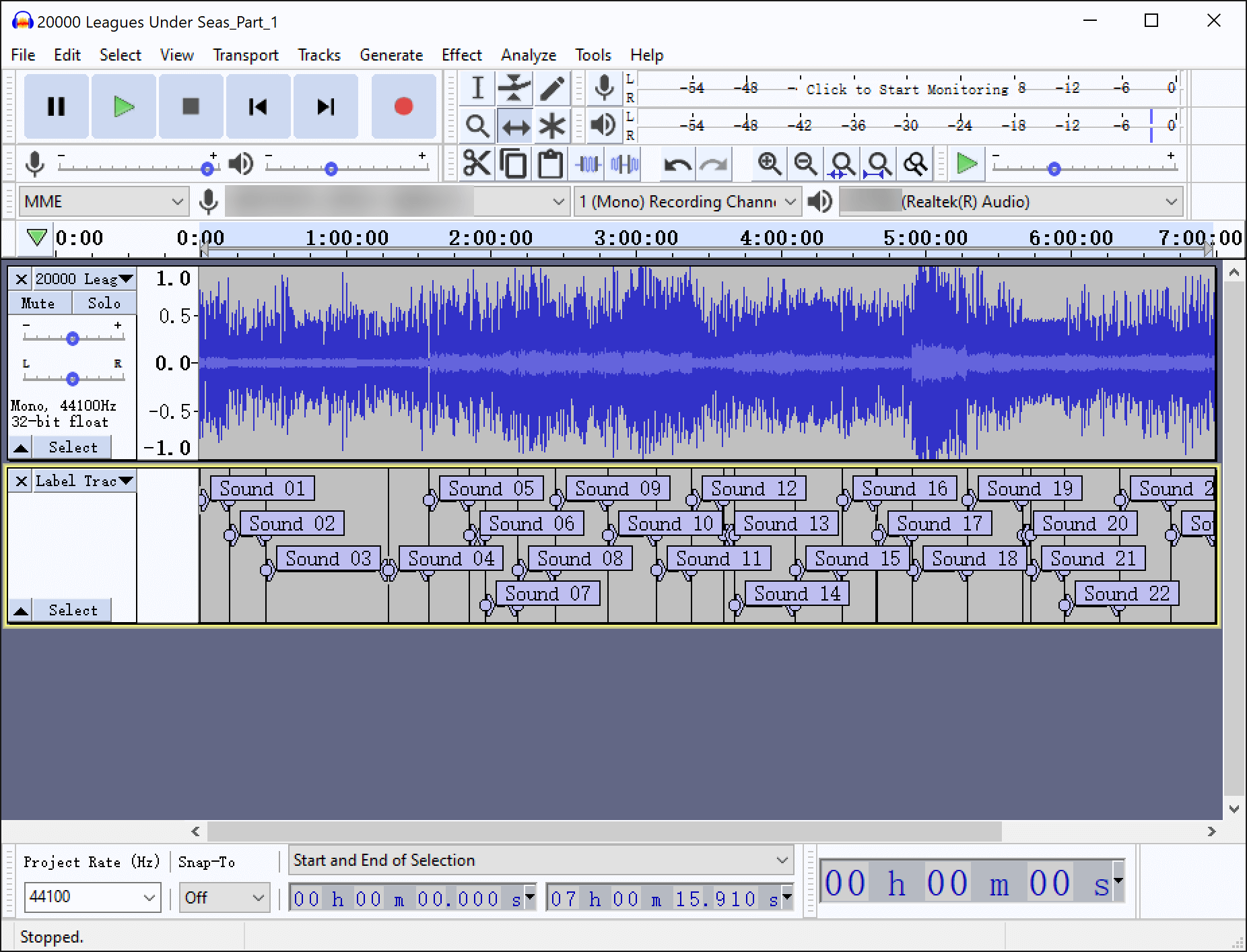
Task: Click the Zoom In icon
Action: (769, 164)
